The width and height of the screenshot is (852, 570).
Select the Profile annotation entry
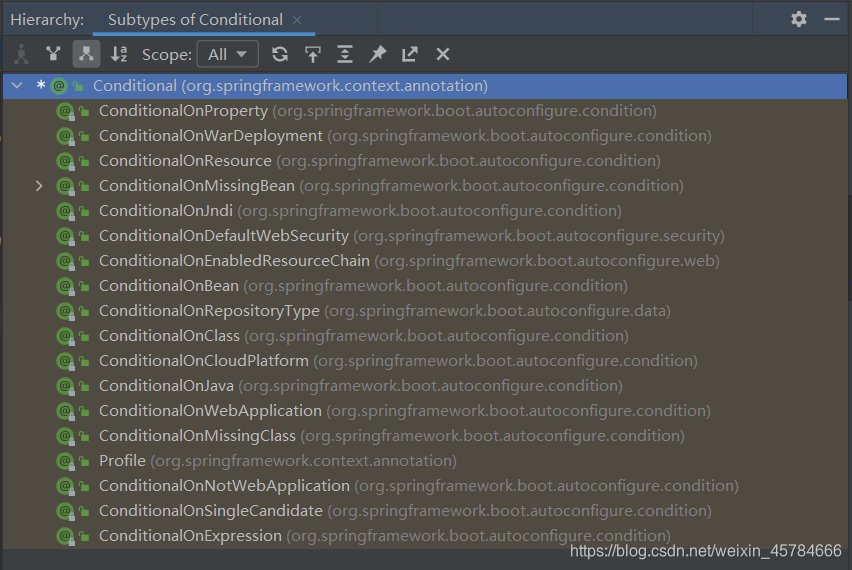point(425,461)
